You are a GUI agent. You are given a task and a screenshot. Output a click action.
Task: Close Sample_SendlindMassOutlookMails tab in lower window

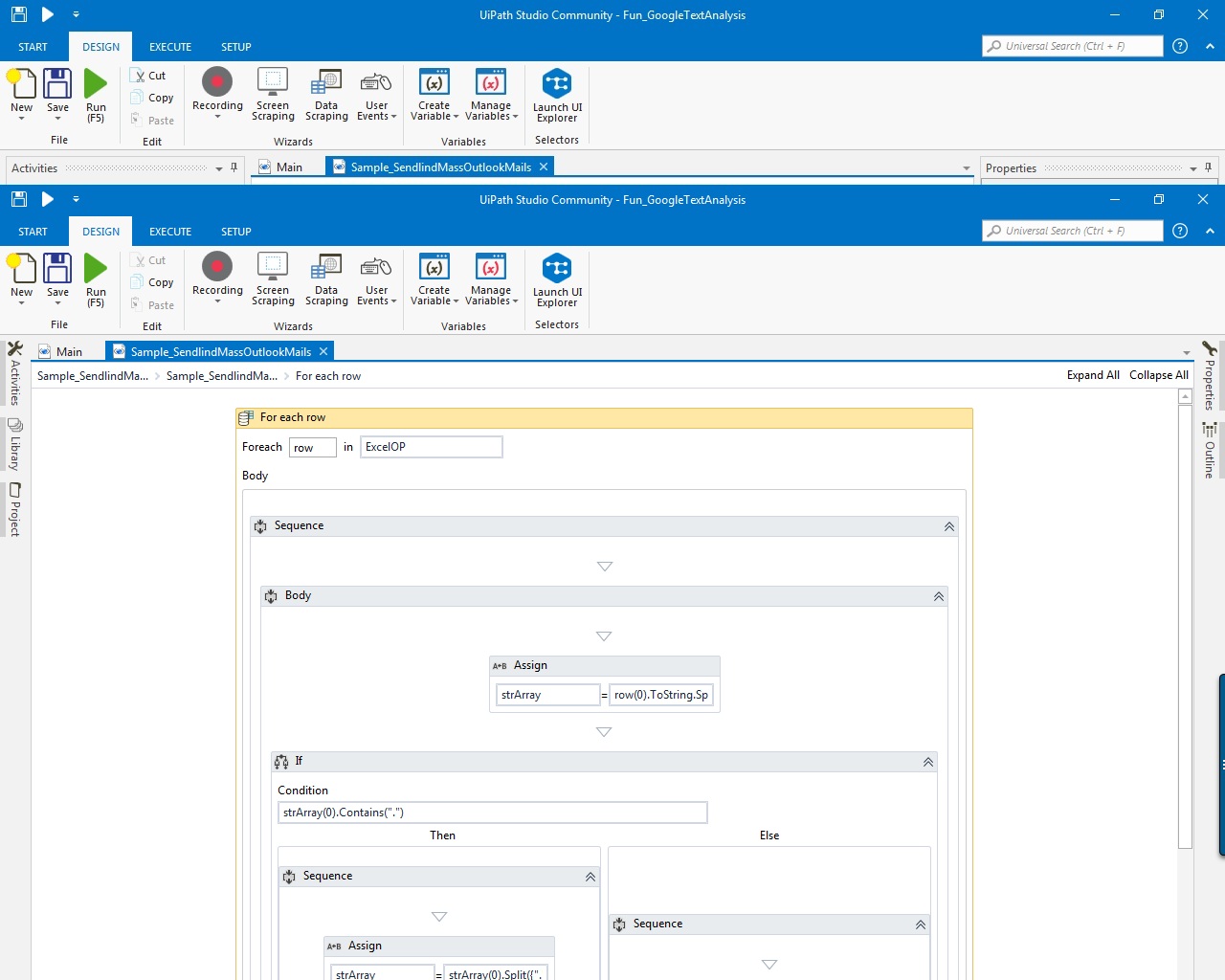[x=323, y=351]
